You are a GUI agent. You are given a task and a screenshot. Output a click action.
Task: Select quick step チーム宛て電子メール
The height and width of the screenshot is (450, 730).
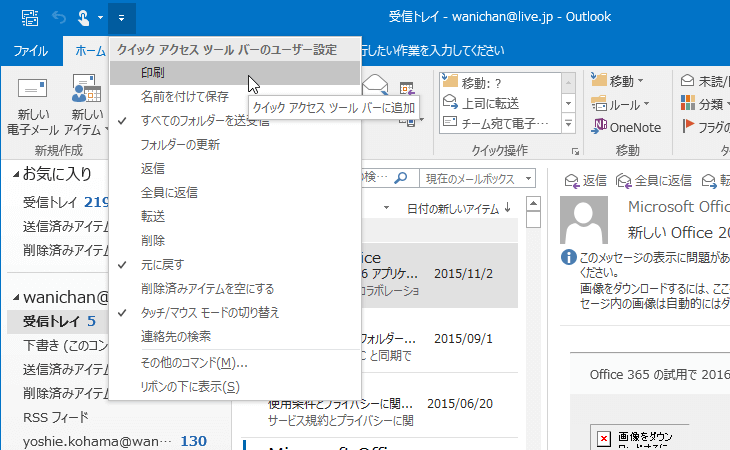tap(500, 123)
